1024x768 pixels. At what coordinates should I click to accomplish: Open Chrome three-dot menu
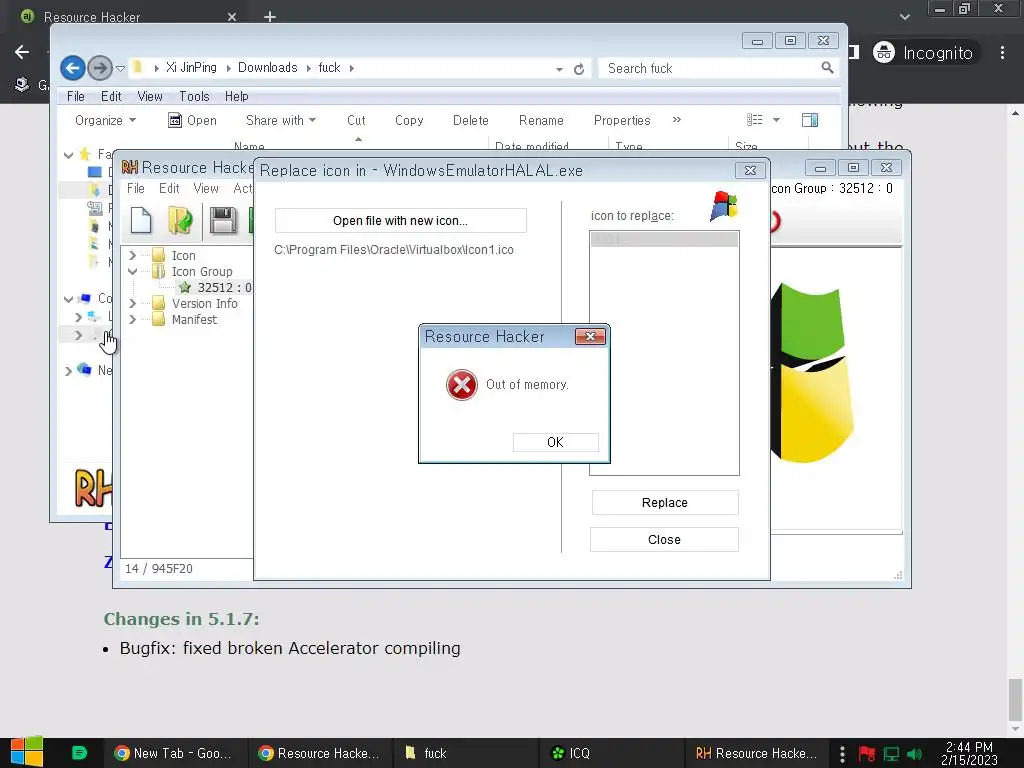[x=1002, y=52]
